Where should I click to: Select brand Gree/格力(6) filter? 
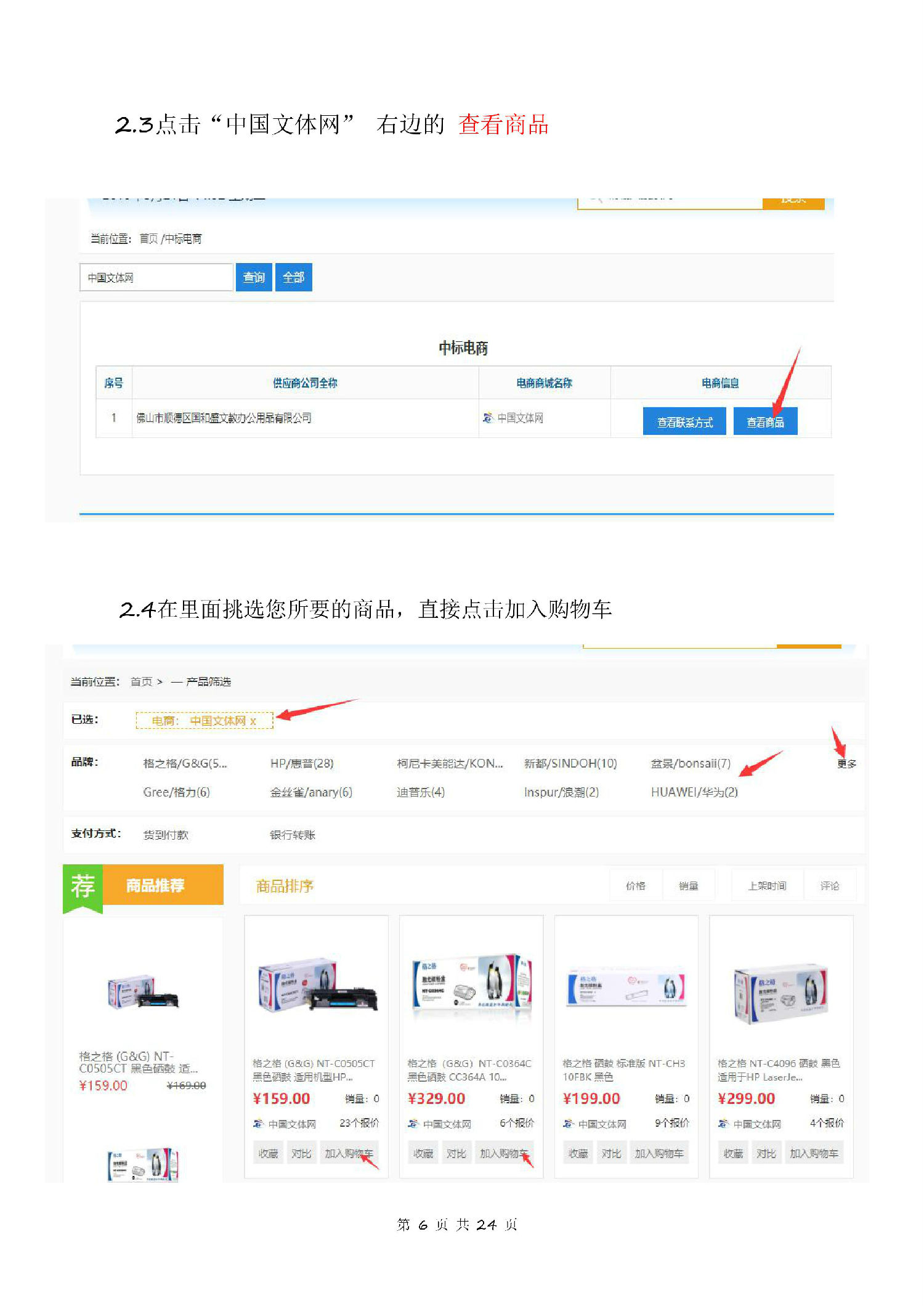click(176, 792)
